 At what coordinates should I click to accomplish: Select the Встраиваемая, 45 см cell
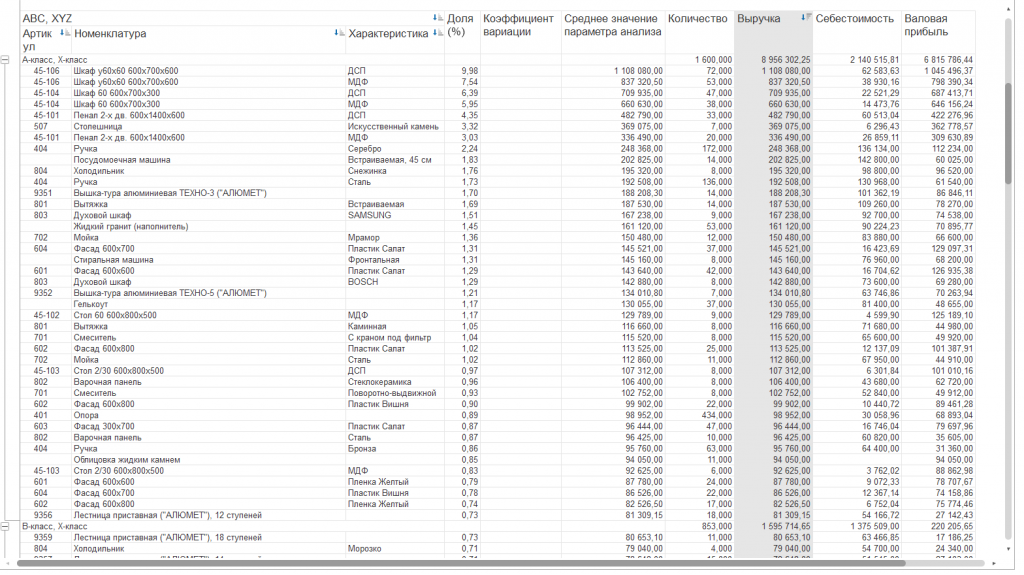(x=389, y=159)
